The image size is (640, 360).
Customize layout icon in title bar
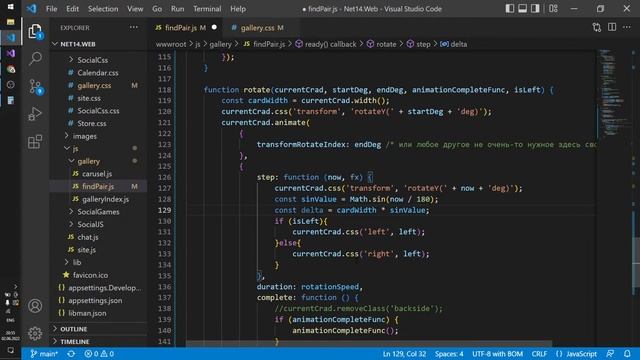[553, 9]
